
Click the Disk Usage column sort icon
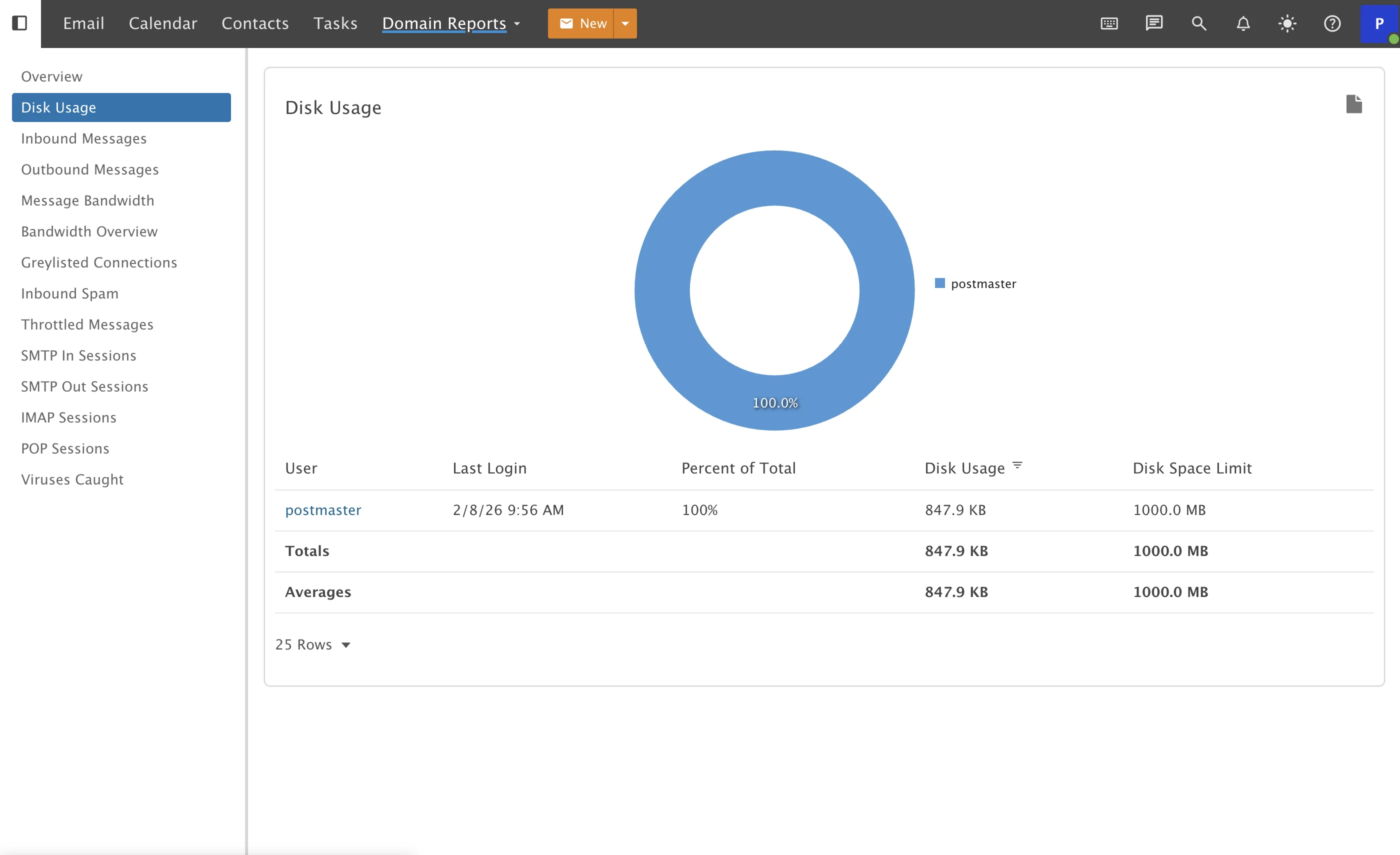coord(1017,466)
